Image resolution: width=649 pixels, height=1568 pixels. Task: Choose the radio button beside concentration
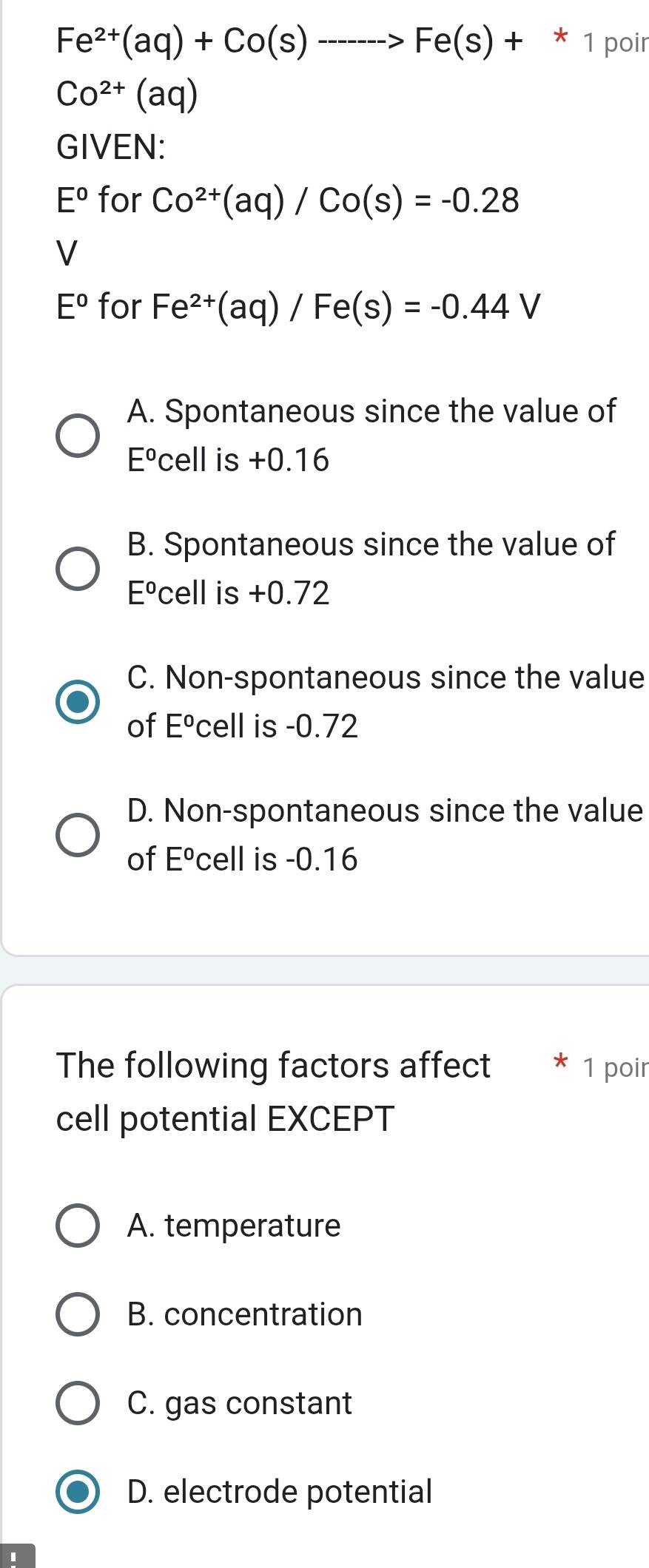tap(78, 1314)
